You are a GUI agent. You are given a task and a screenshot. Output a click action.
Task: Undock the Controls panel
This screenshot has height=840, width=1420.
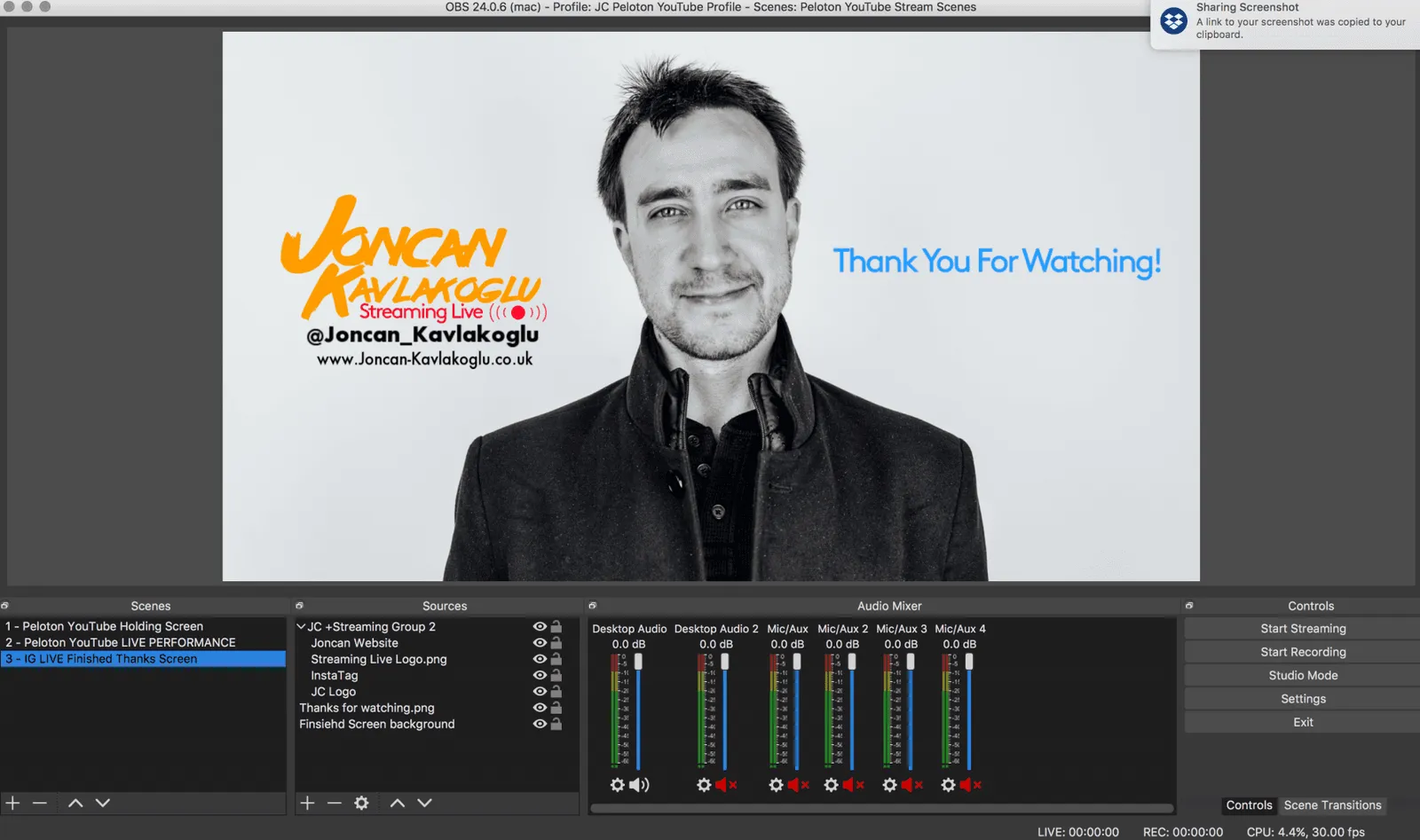[1189, 606]
